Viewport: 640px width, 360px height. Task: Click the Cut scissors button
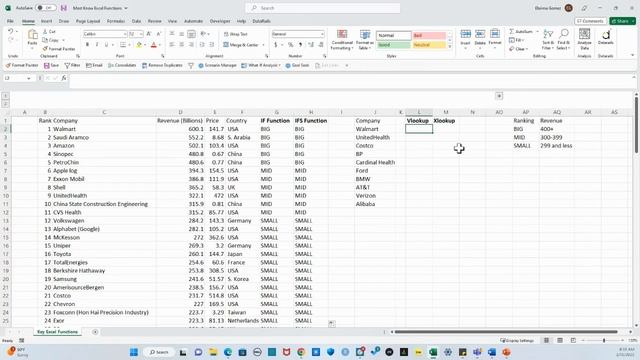[x=49, y=31]
